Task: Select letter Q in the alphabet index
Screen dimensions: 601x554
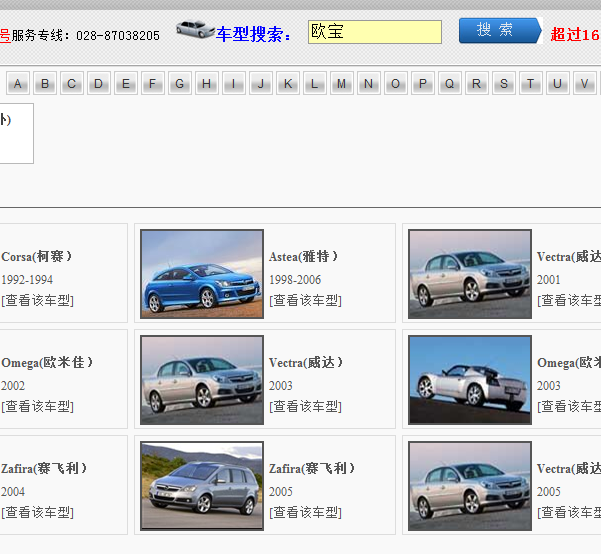Action: pyautogui.click(x=450, y=83)
